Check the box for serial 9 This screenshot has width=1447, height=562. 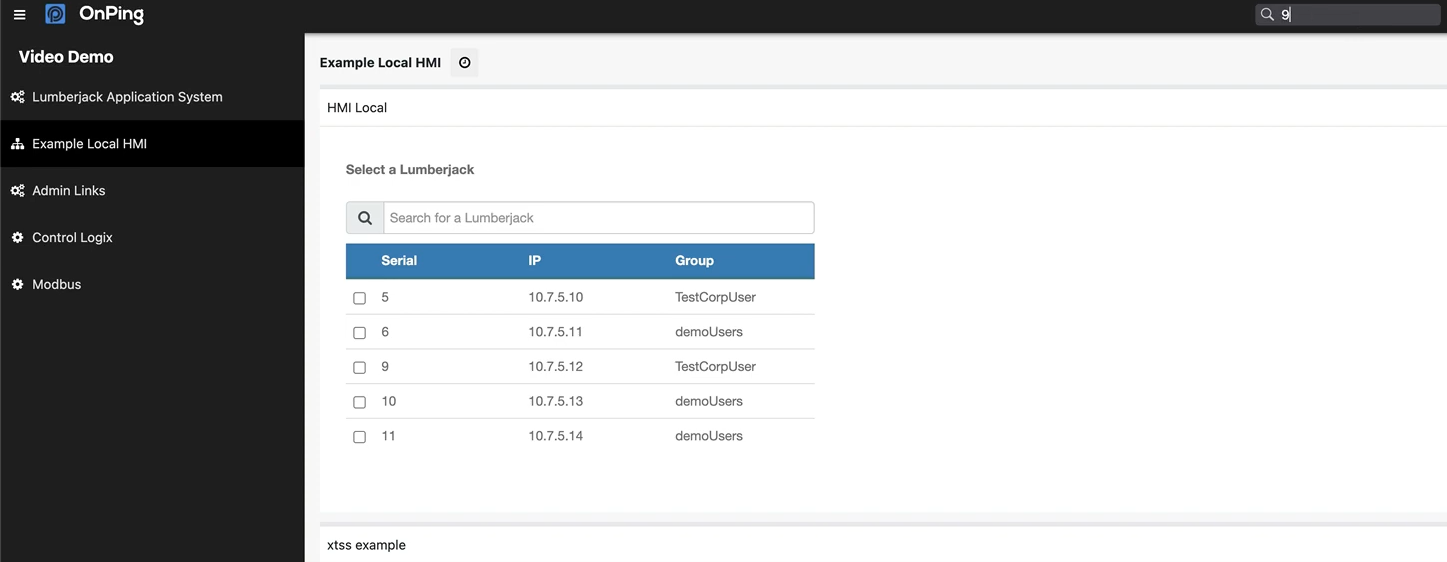360,367
